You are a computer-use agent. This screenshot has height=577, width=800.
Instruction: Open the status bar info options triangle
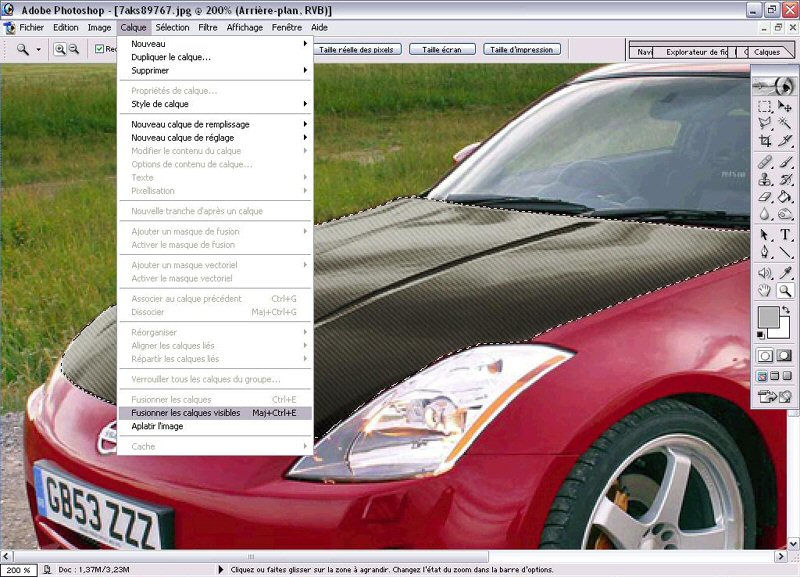(x=221, y=569)
